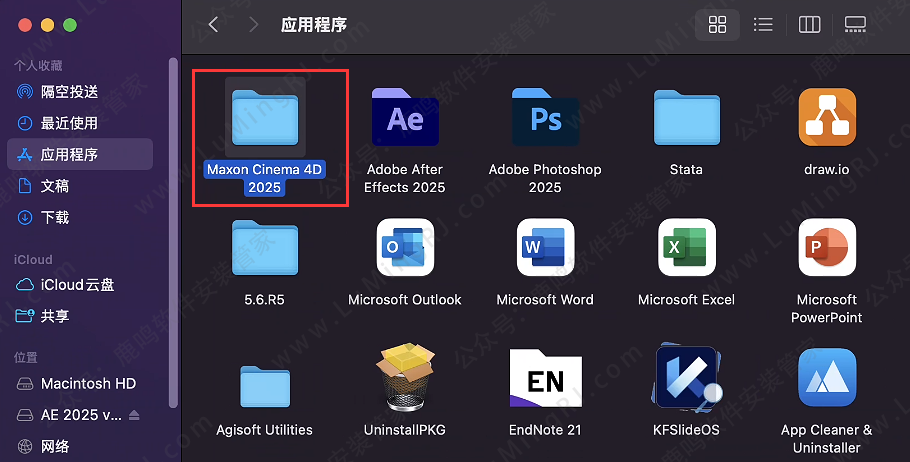Select the EndNote 21 folder icon
The width and height of the screenshot is (910, 462).
tap(546, 378)
